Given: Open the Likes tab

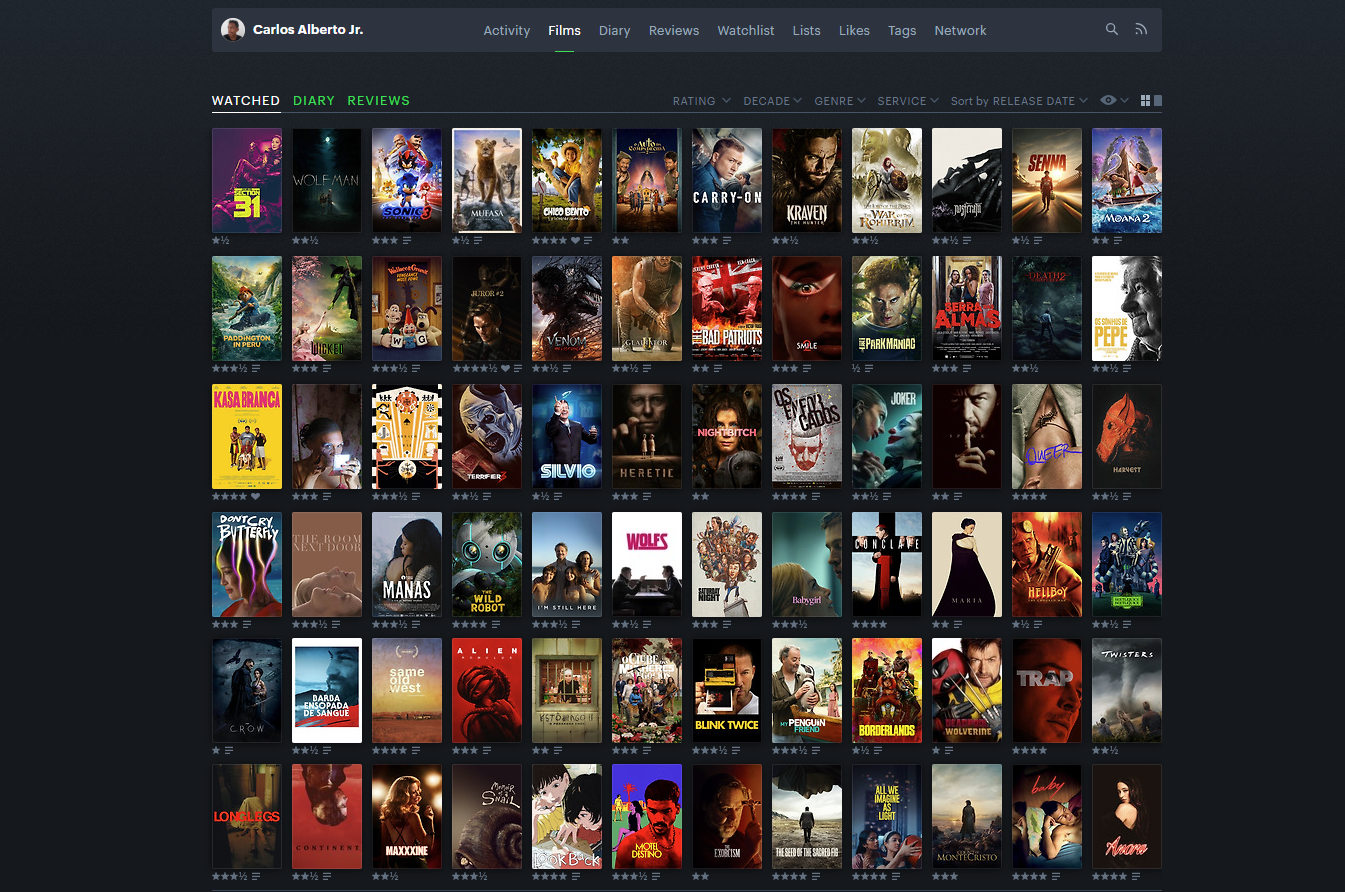Looking at the screenshot, I should point(854,30).
